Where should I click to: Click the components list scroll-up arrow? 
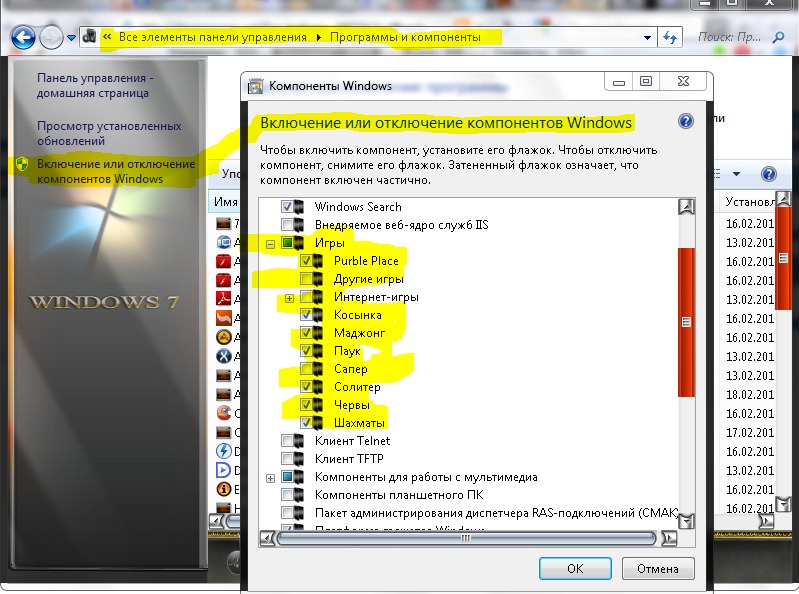[686, 207]
